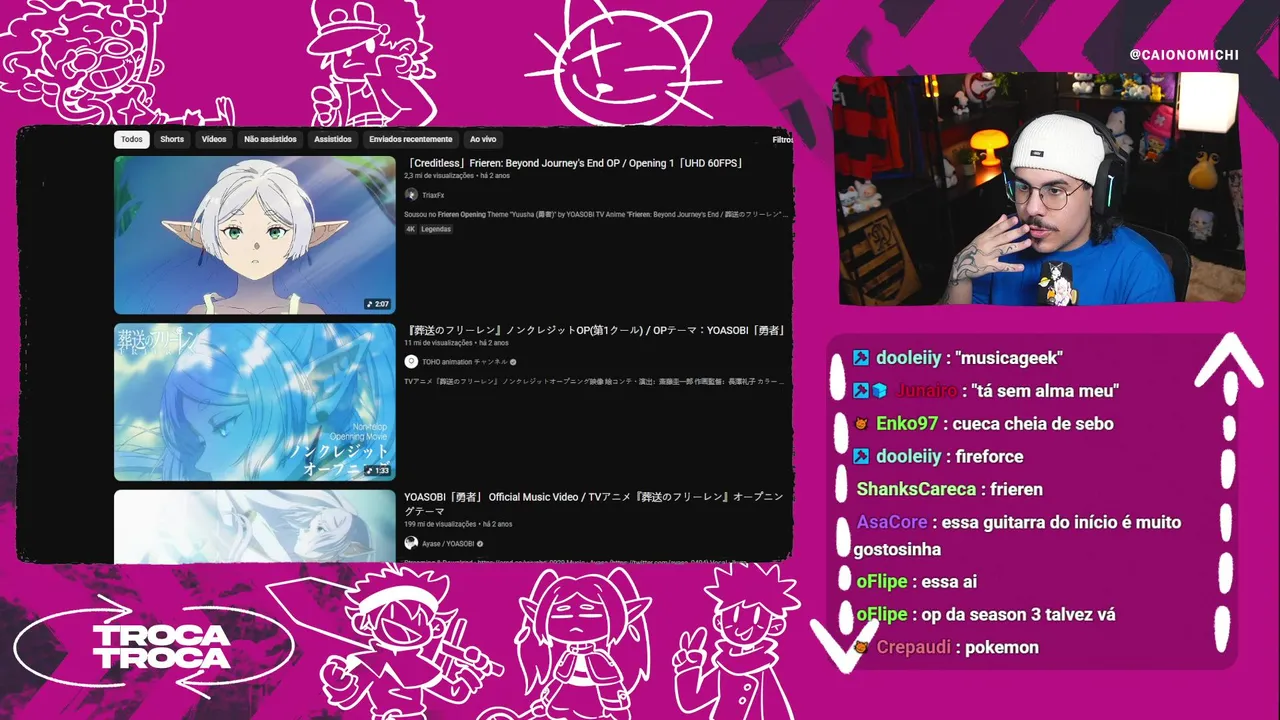This screenshot has width=1280, height=720.
Task: Click the Crepaudi username in chat
Action: click(x=914, y=648)
